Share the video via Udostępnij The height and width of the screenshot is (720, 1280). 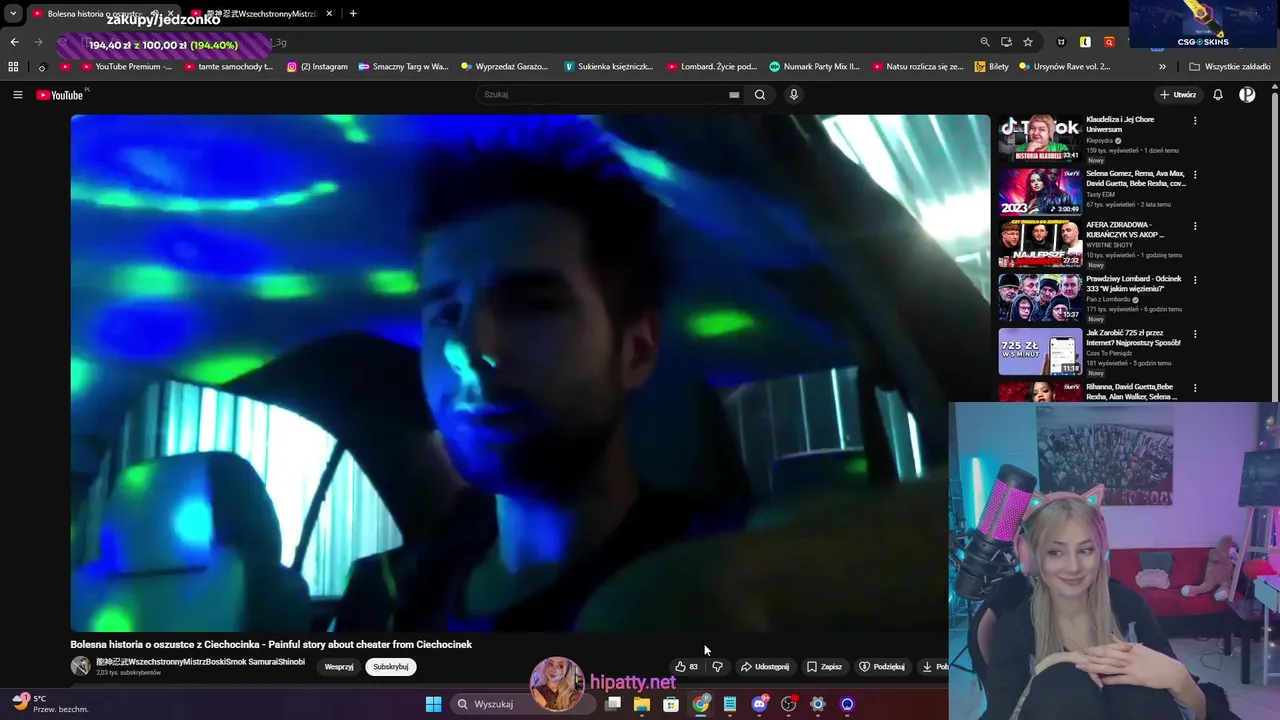tap(765, 667)
